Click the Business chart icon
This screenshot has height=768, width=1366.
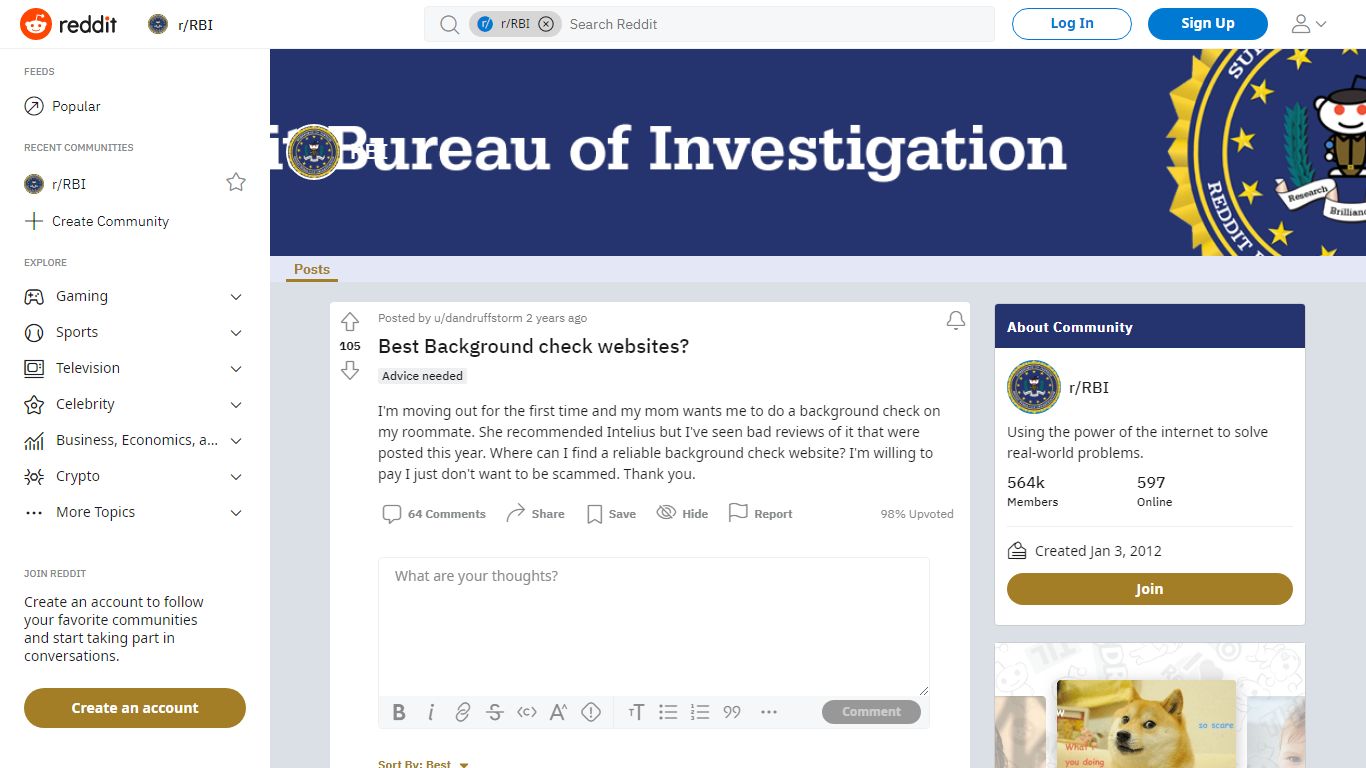[x=34, y=441]
